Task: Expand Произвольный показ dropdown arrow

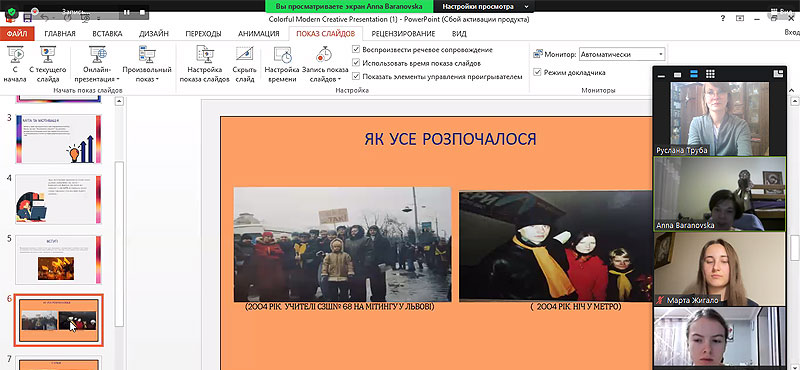Action: [157, 79]
